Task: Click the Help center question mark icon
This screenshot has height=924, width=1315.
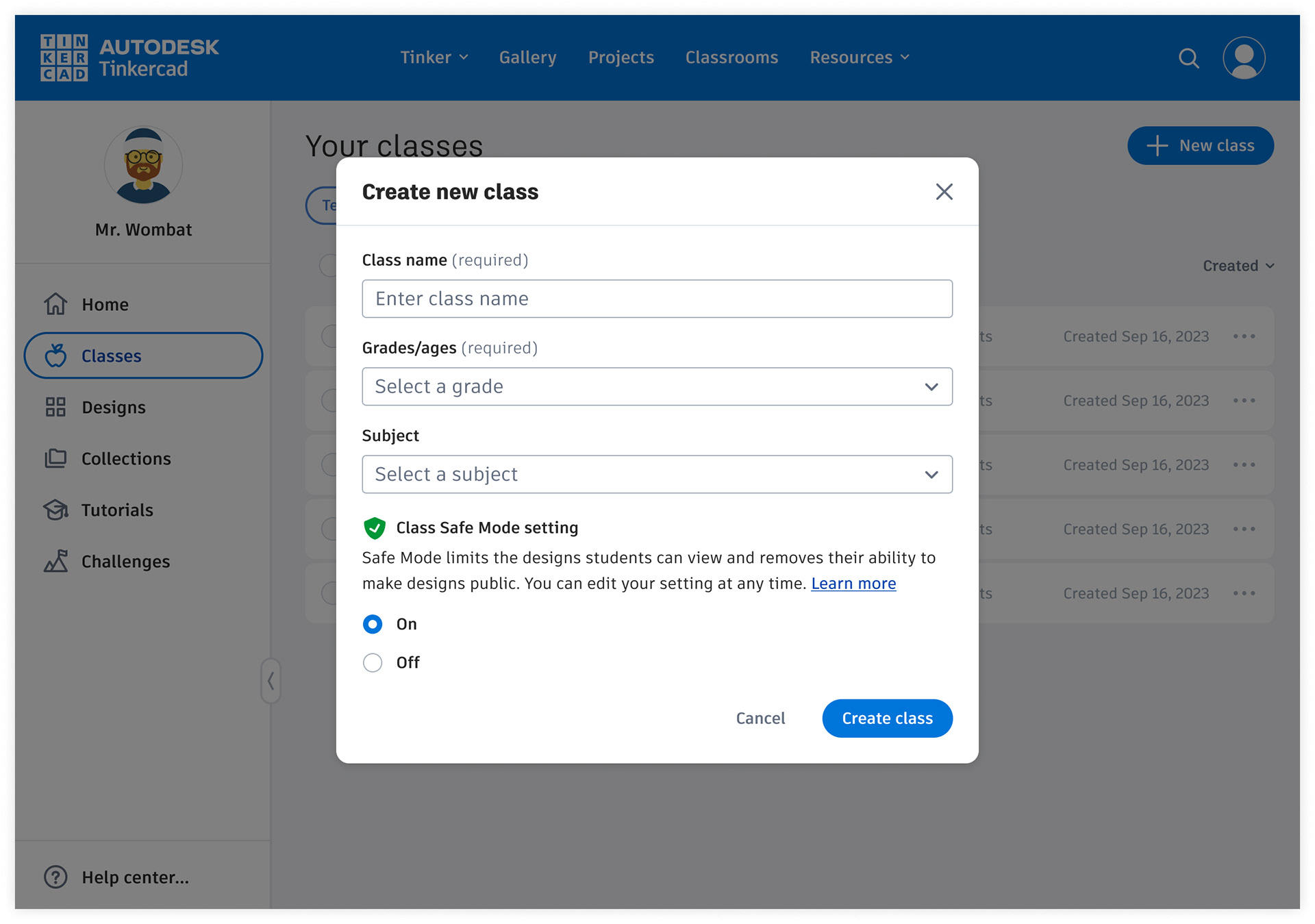Action: coord(55,877)
